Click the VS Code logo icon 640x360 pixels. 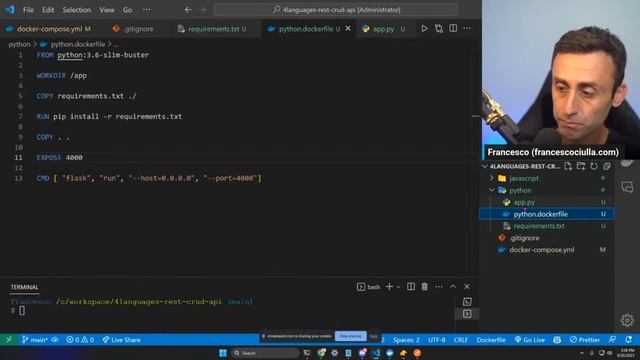tap(10, 9)
